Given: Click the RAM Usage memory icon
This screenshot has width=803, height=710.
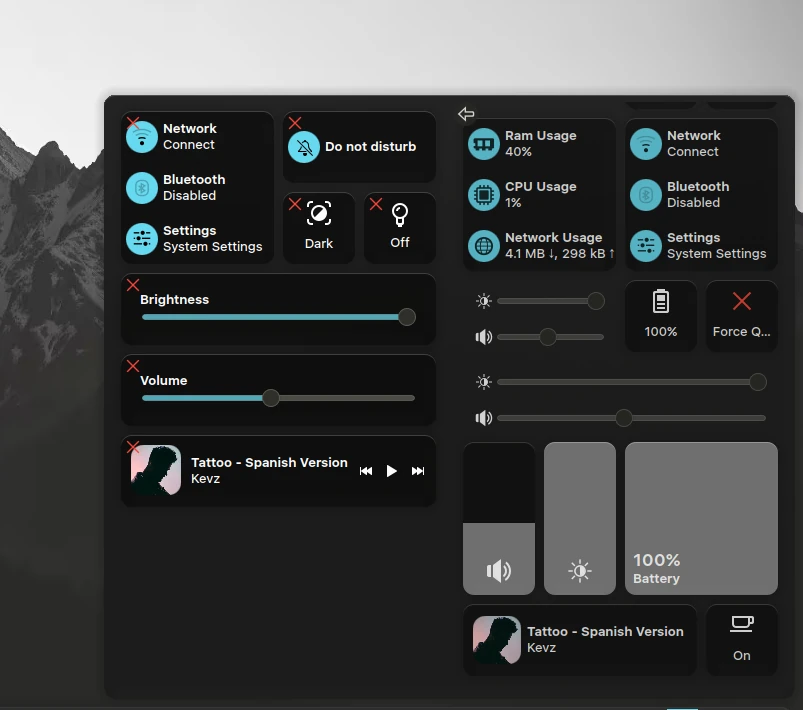Looking at the screenshot, I should coord(484,143).
